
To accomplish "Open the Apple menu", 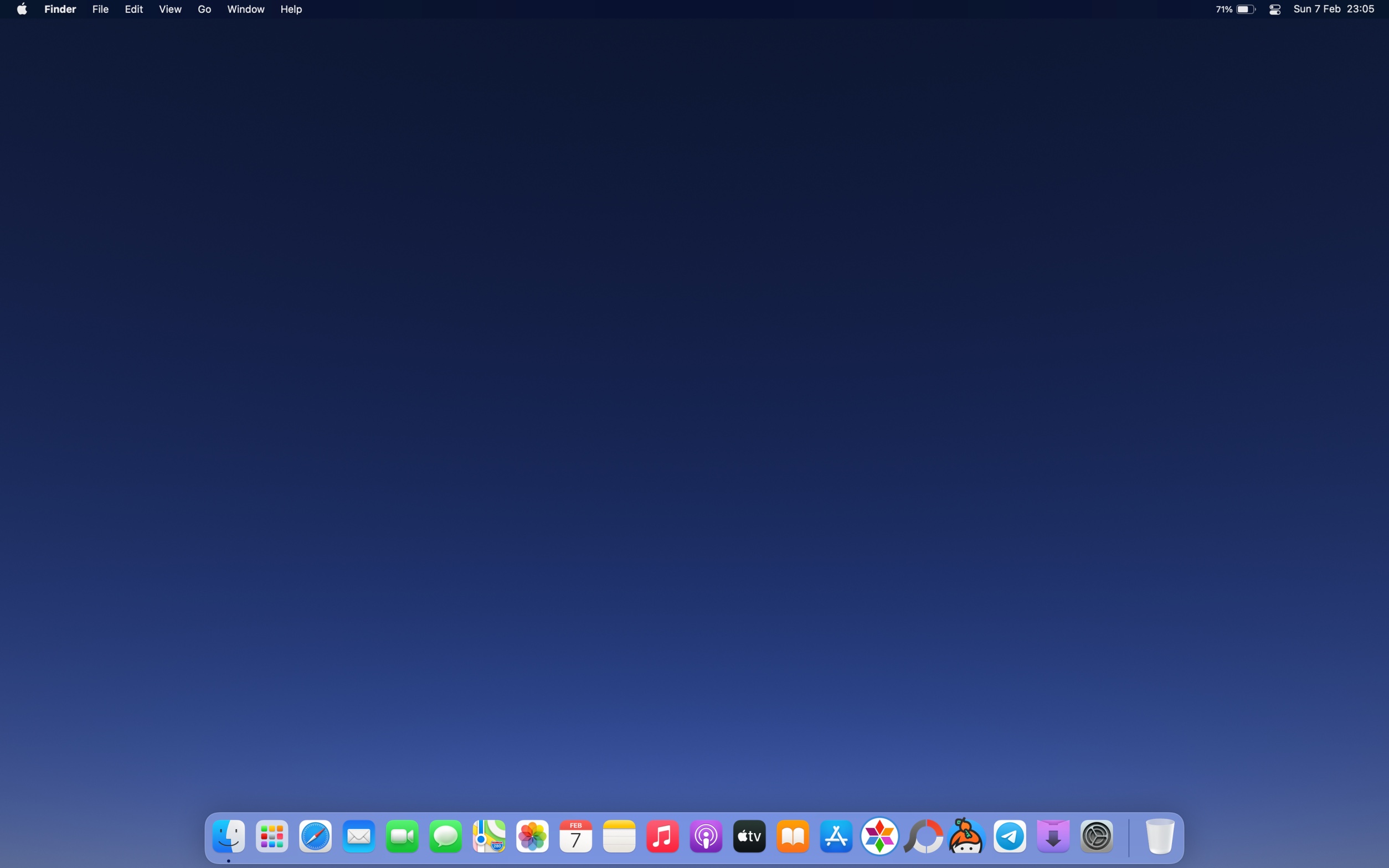I will tap(22, 9).
